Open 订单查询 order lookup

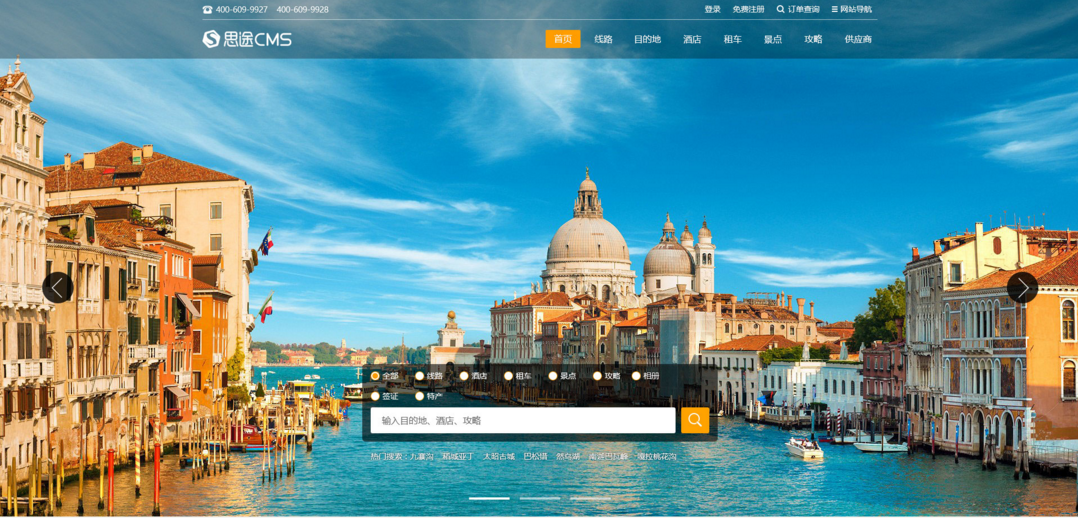click(798, 10)
